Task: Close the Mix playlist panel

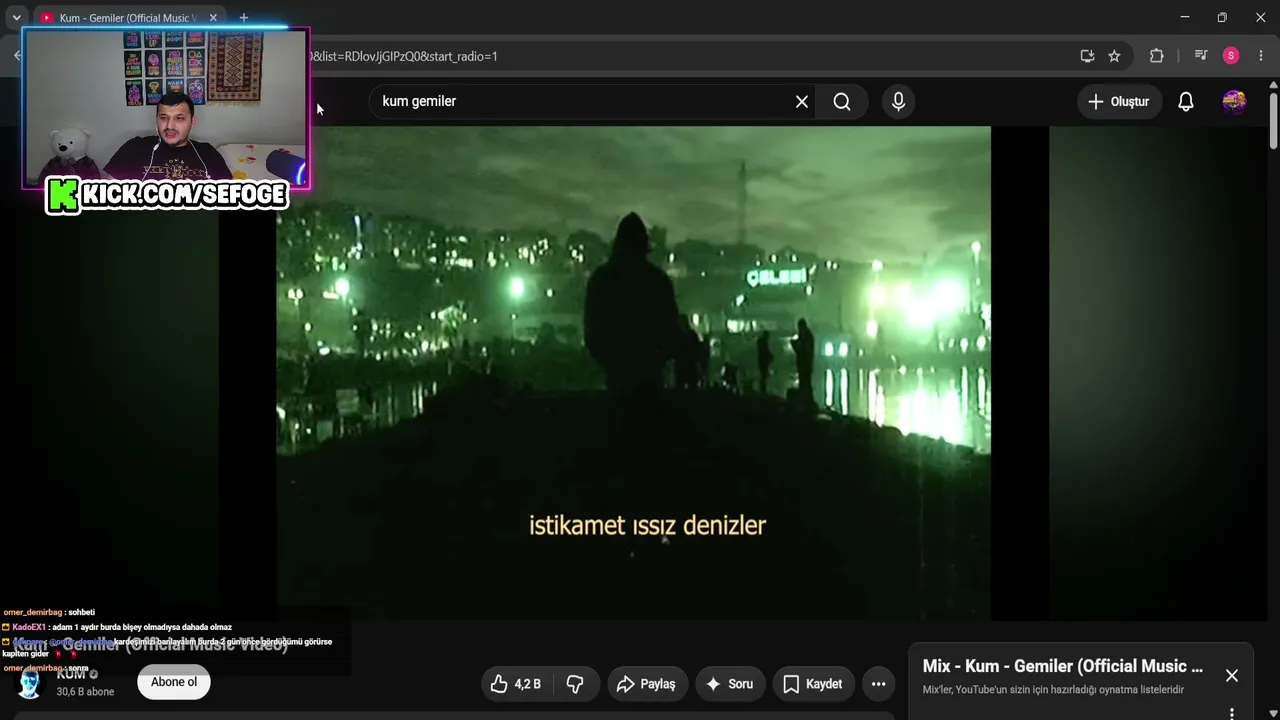Action: (1232, 676)
